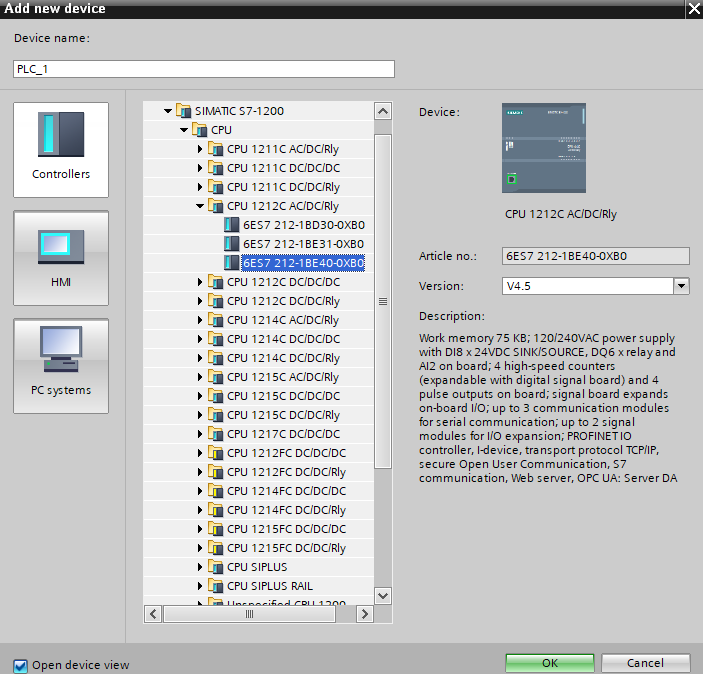Select article 6ES7 212-1BE31-0XB0
Screen dimensions: 703x674
(x=303, y=244)
